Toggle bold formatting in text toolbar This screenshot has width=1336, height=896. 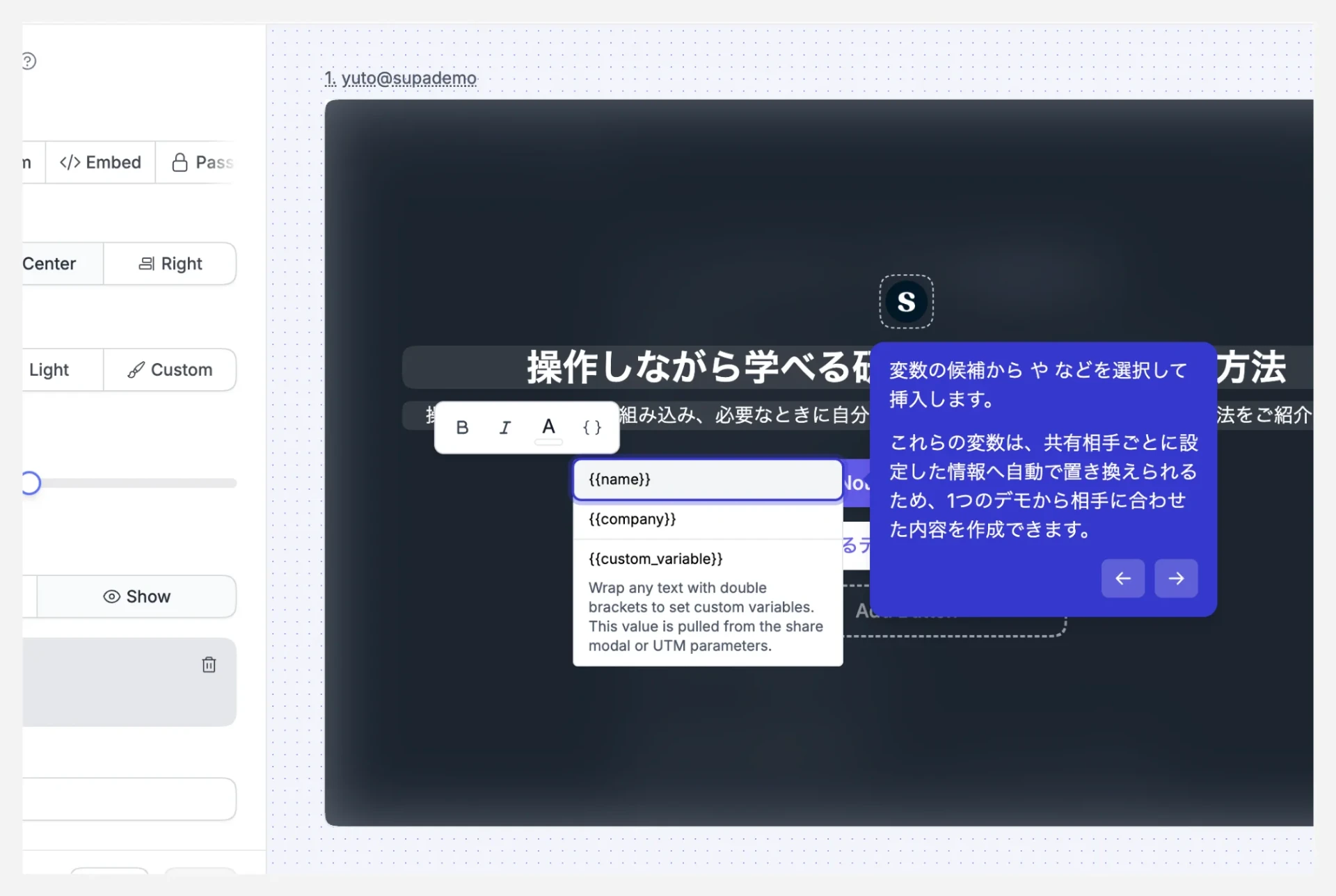[462, 427]
